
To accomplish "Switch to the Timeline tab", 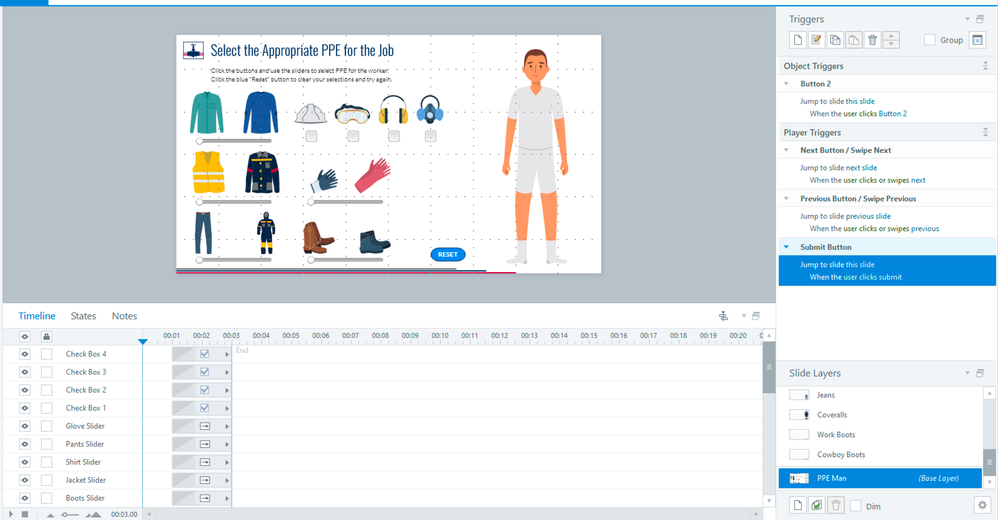I will (x=37, y=316).
